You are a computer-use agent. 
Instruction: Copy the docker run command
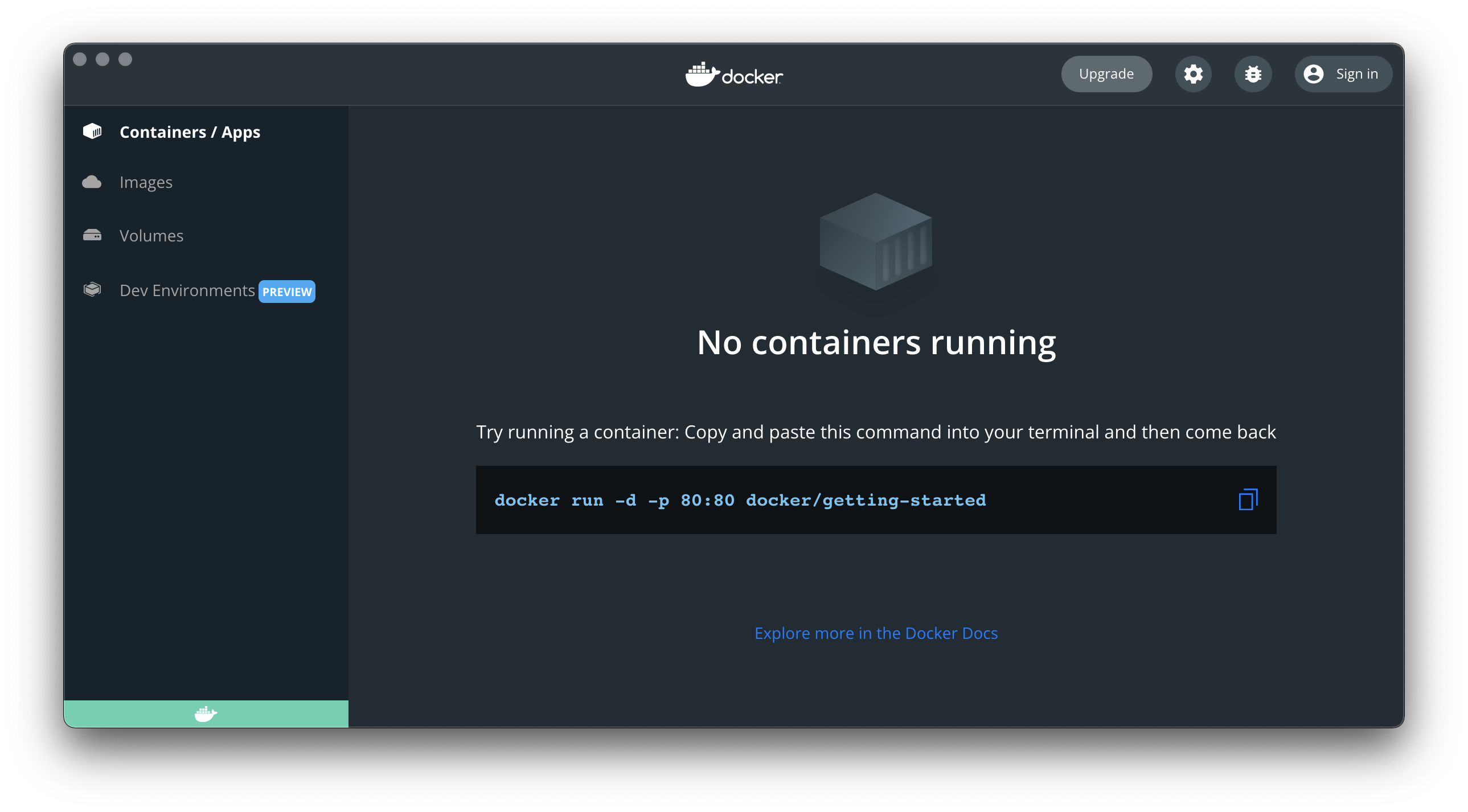coord(1248,500)
